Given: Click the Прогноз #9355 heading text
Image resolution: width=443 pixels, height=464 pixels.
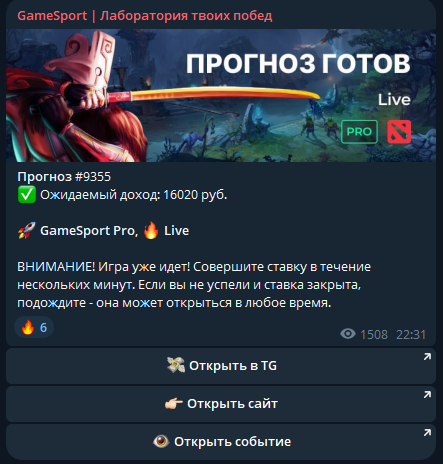Looking at the screenshot, I should (x=64, y=177).
